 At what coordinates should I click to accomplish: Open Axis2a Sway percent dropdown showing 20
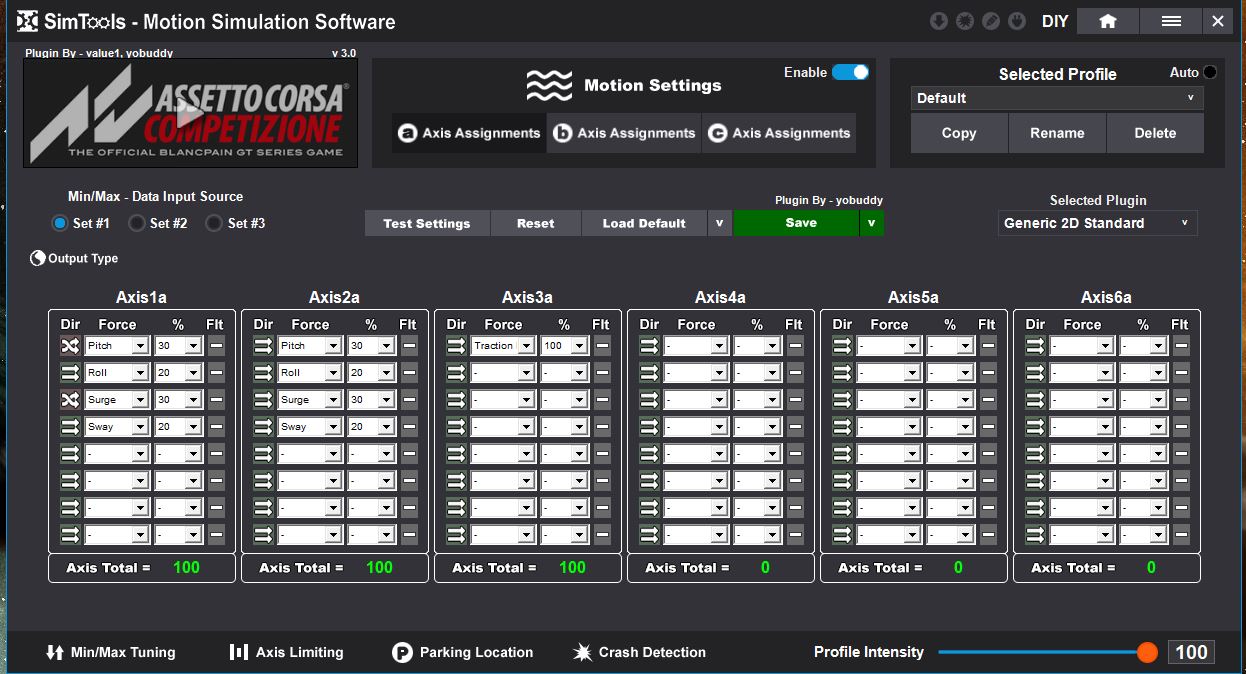pyautogui.click(x=371, y=426)
